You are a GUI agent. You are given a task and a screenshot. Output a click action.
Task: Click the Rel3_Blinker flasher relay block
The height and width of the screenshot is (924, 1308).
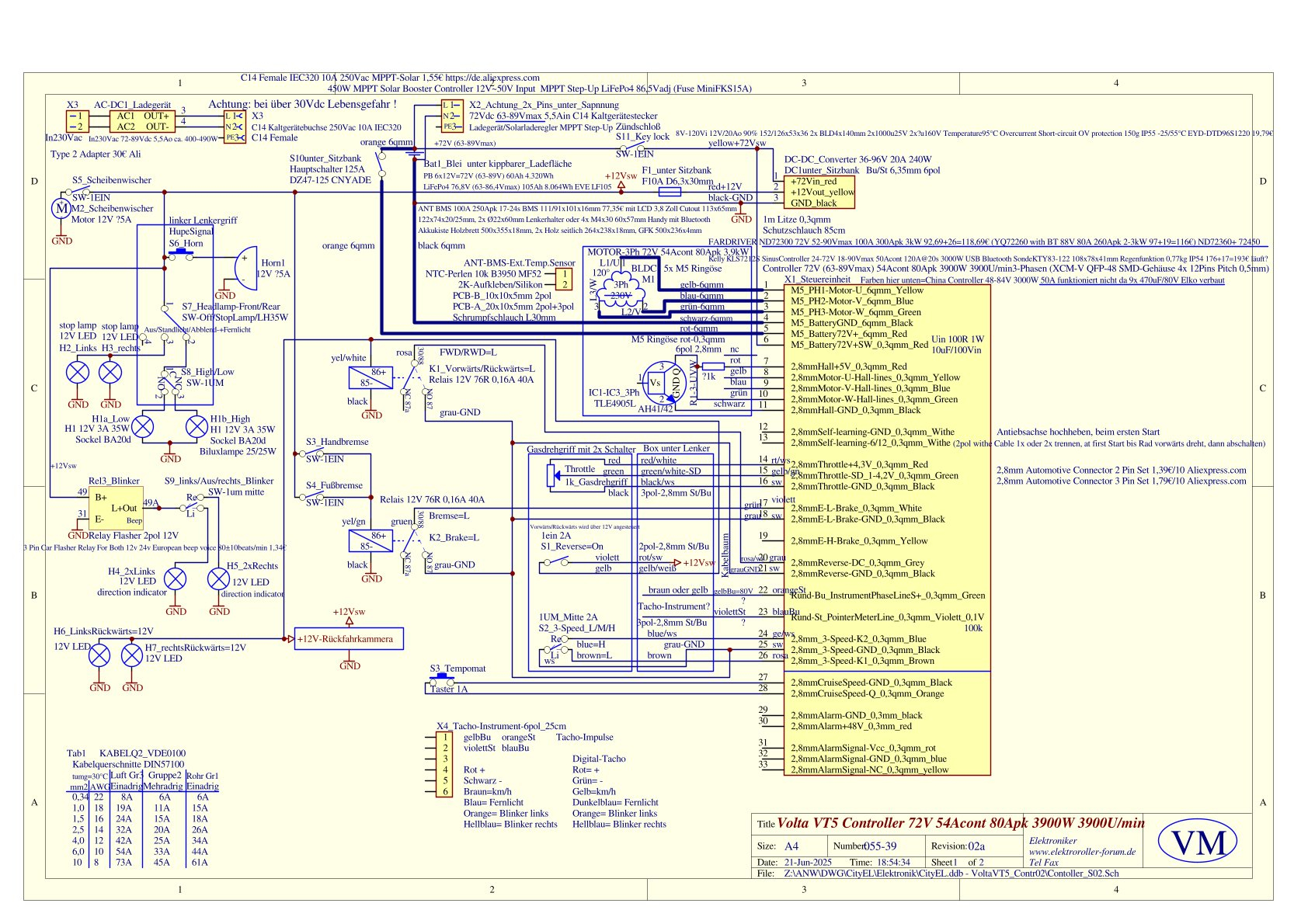(x=117, y=509)
